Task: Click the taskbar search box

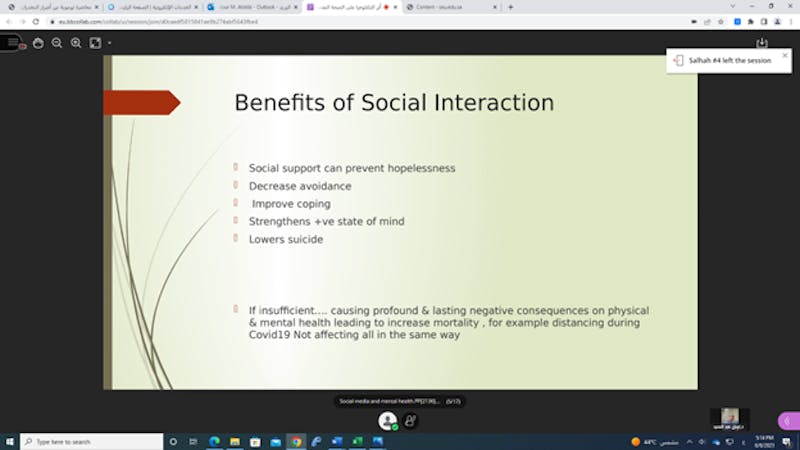Action: point(90,441)
